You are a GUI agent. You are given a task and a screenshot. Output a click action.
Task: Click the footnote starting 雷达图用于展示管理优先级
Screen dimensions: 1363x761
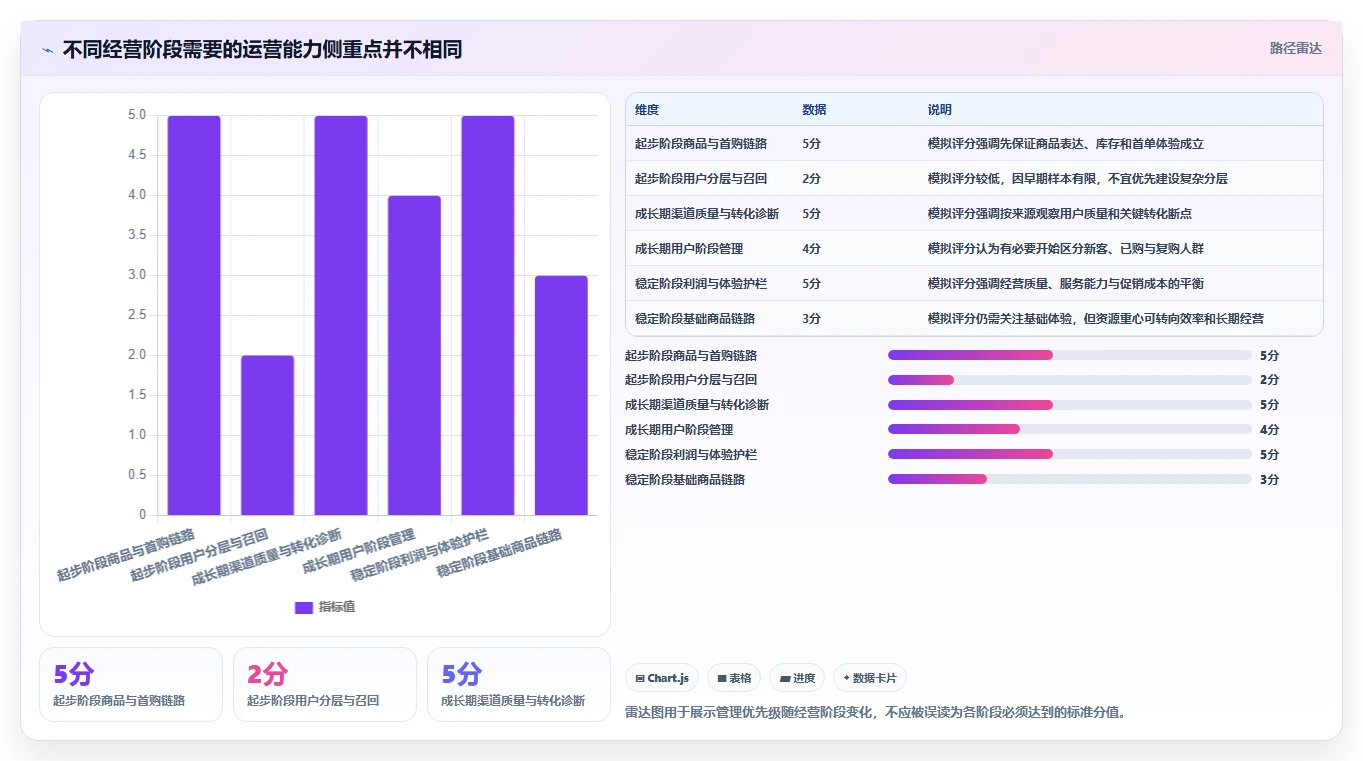coord(875,713)
